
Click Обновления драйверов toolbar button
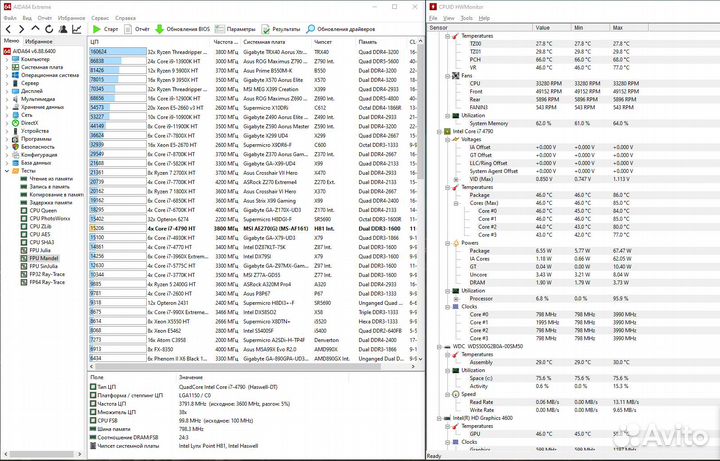tap(340, 29)
